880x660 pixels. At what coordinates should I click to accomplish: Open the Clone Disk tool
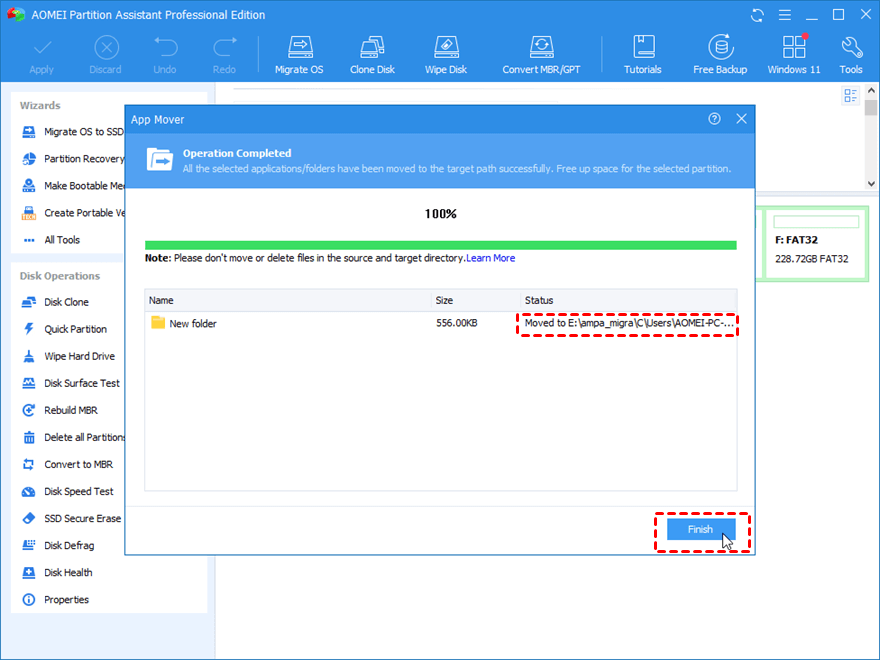[372, 54]
